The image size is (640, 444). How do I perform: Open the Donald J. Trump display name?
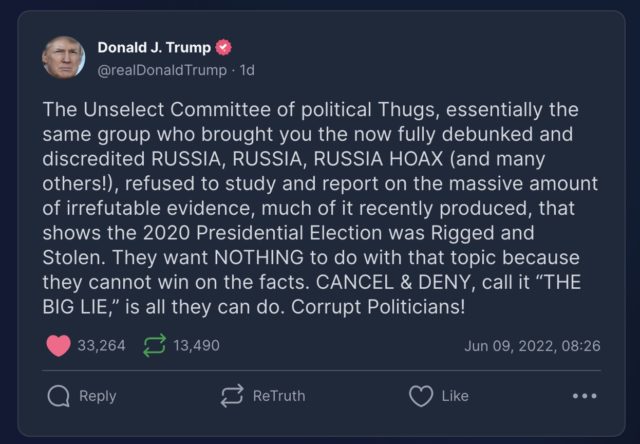click(154, 48)
